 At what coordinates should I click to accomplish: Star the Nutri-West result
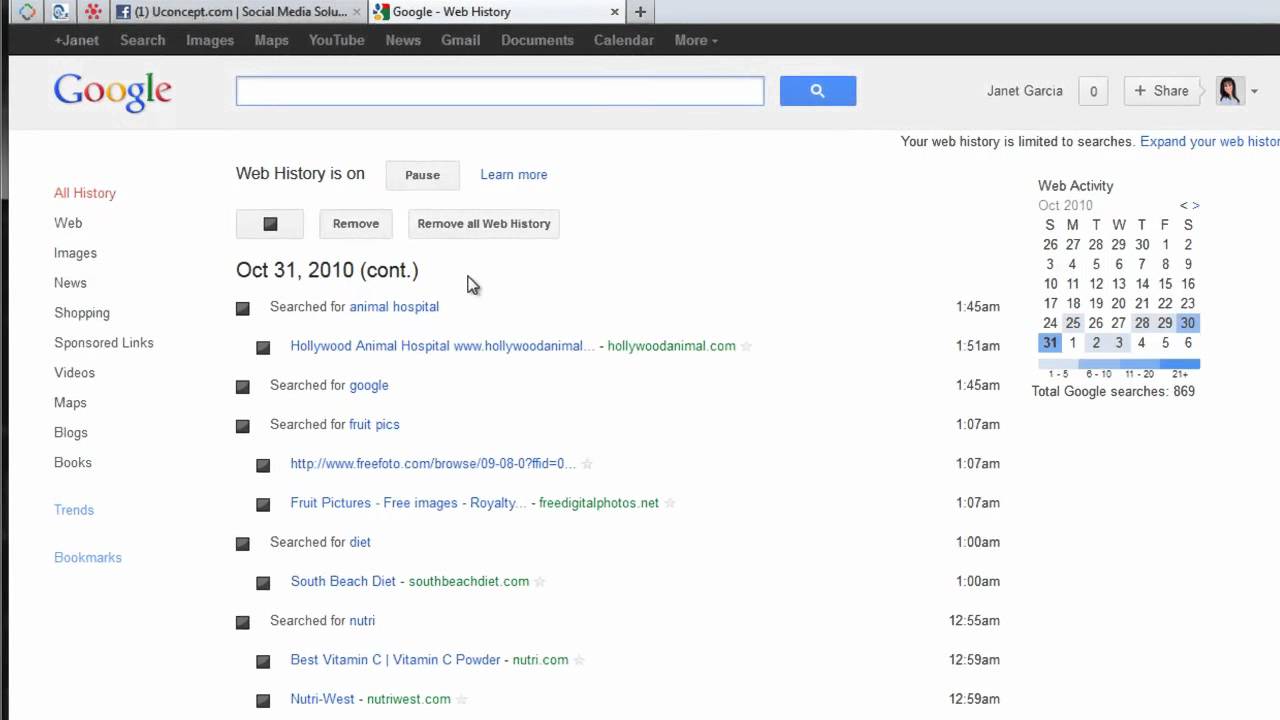(x=461, y=700)
